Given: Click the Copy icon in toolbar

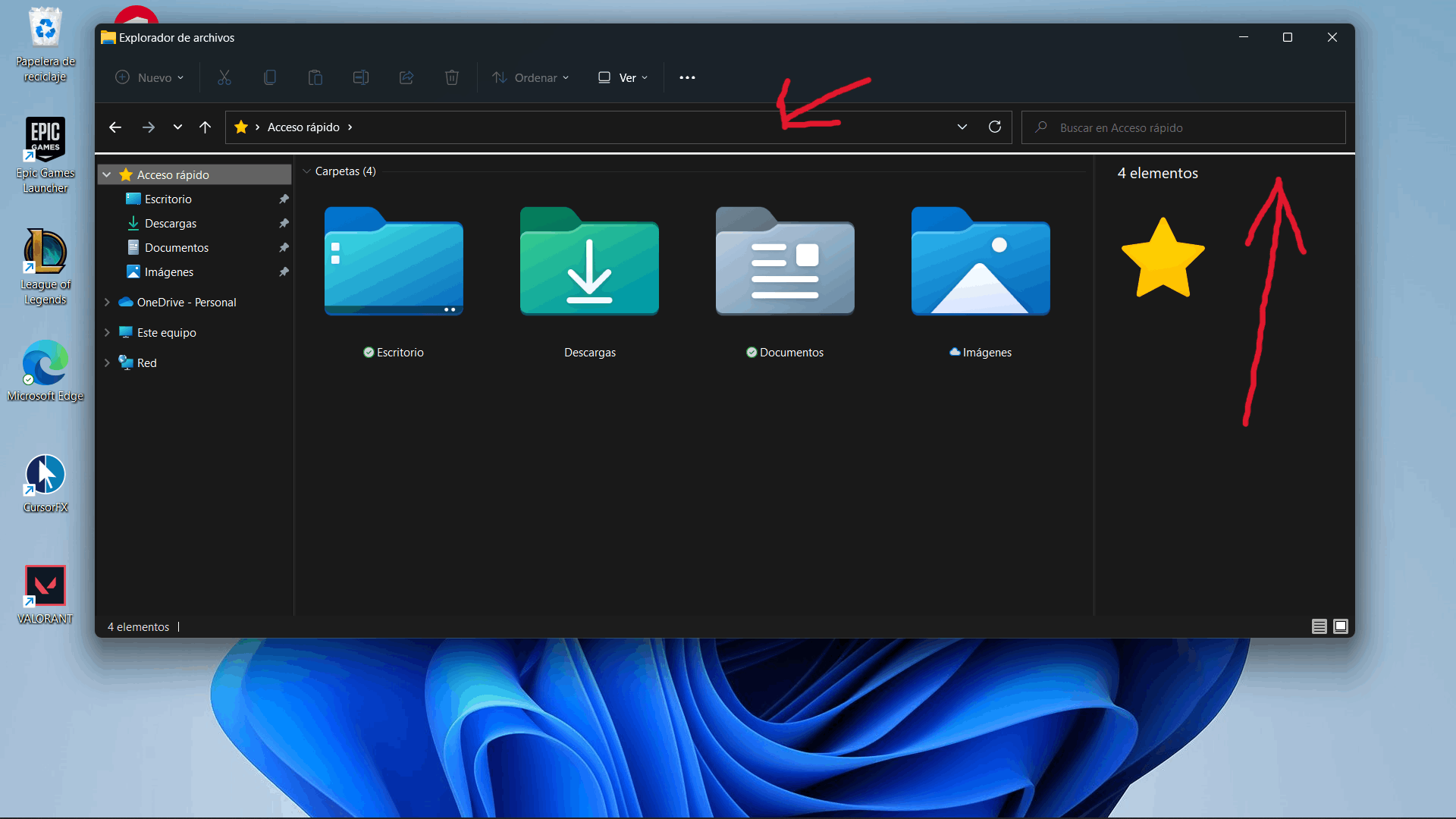Looking at the screenshot, I should tap(270, 77).
